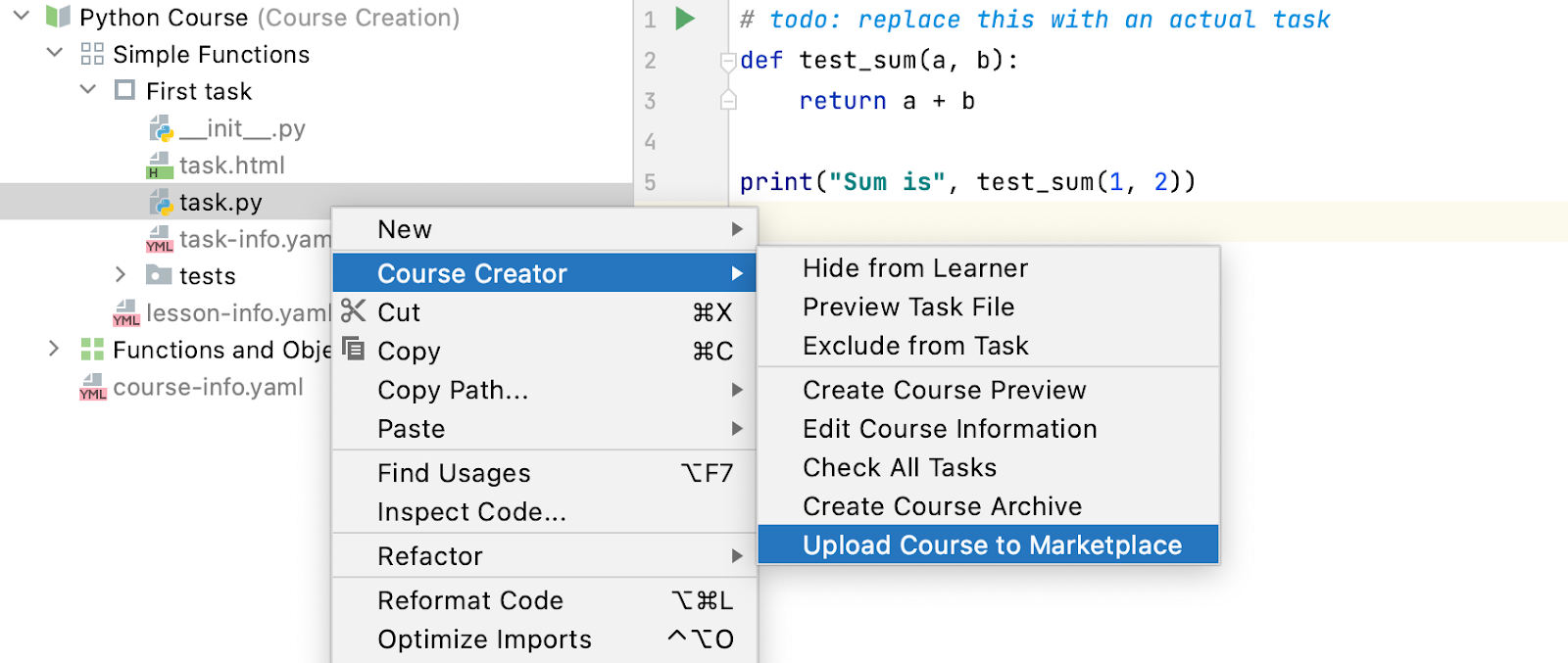Screen dimensions: 1568x663
Task: Collapse the First task tree node
Action: tap(88, 90)
